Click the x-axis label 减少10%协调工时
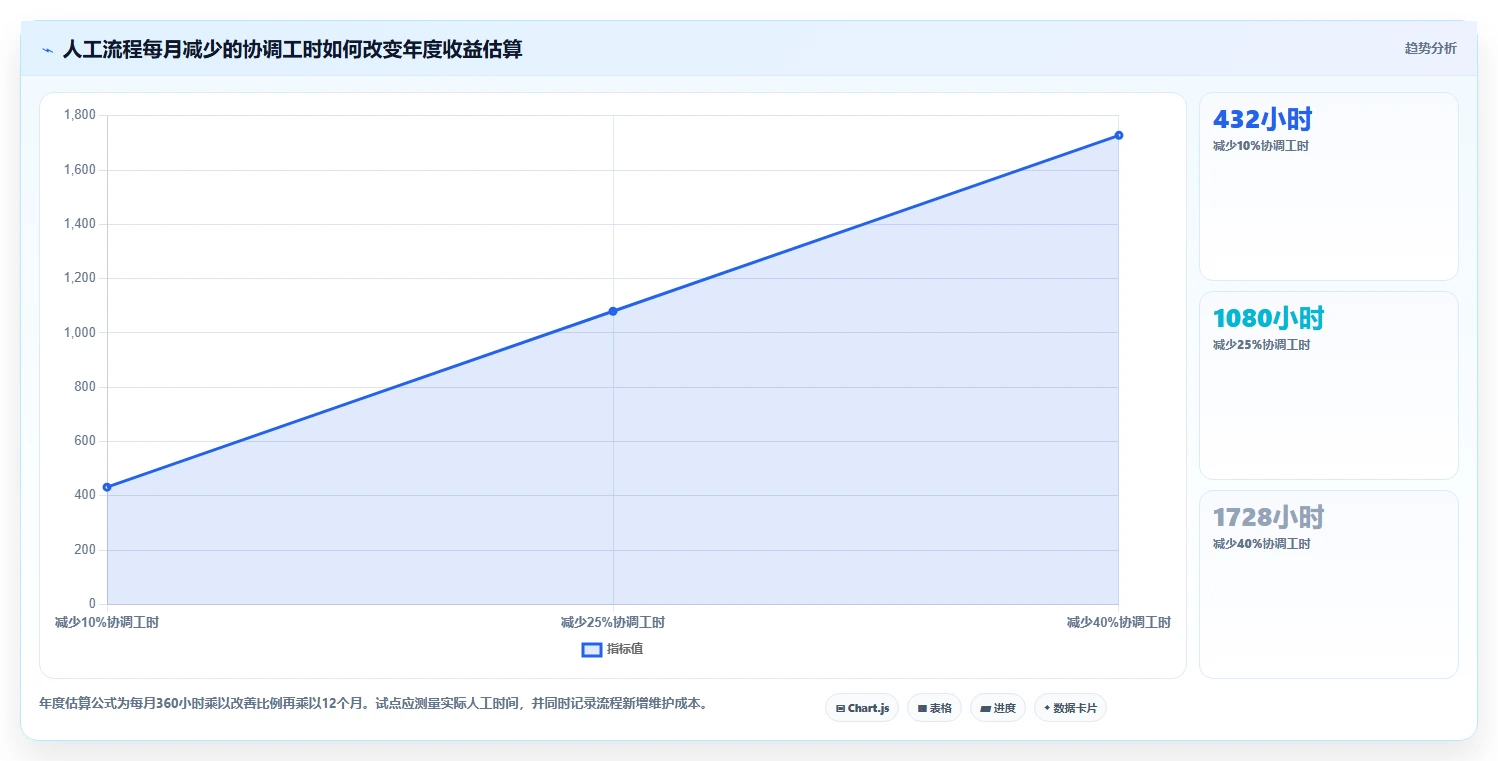The width and height of the screenshot is (1498, 761). pyautogui.click(x=107, y=622)
